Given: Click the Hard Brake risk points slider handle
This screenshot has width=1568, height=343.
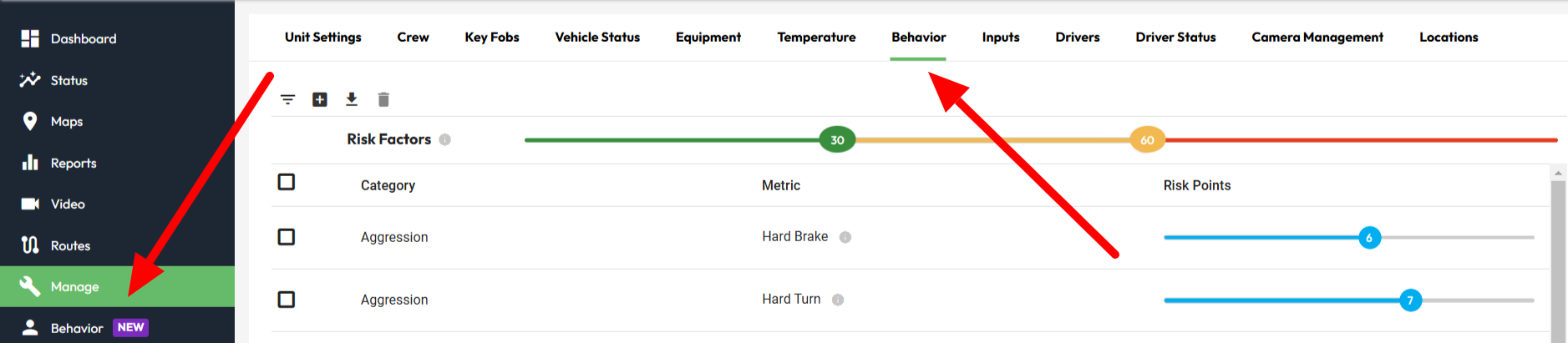Looking at the screenshot, I should pos(1369,238).
